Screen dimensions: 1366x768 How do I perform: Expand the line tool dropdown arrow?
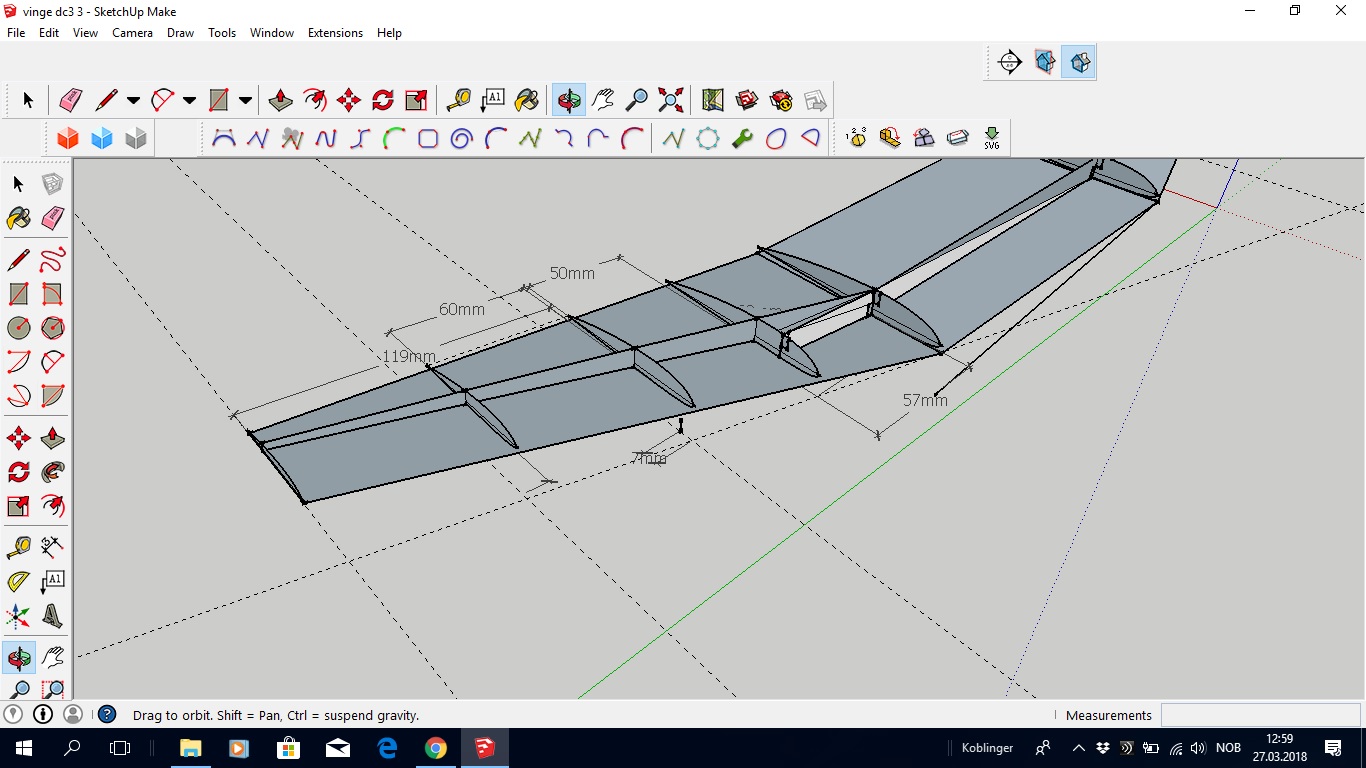133,100
